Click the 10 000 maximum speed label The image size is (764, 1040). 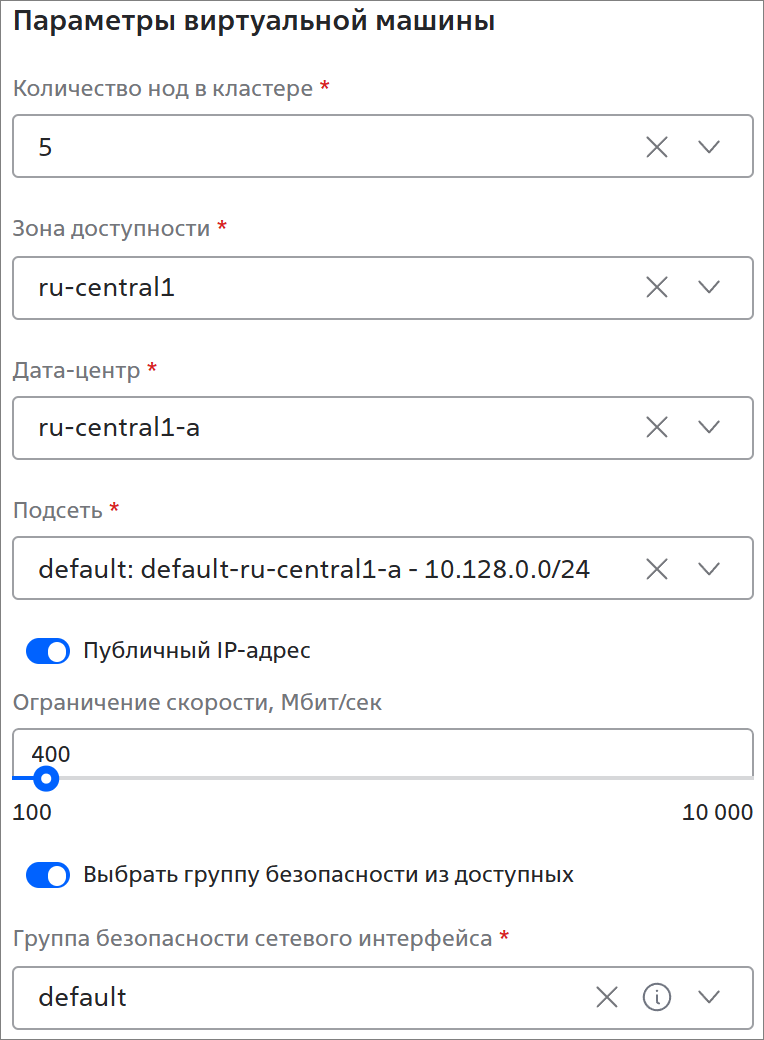point(718,812)
